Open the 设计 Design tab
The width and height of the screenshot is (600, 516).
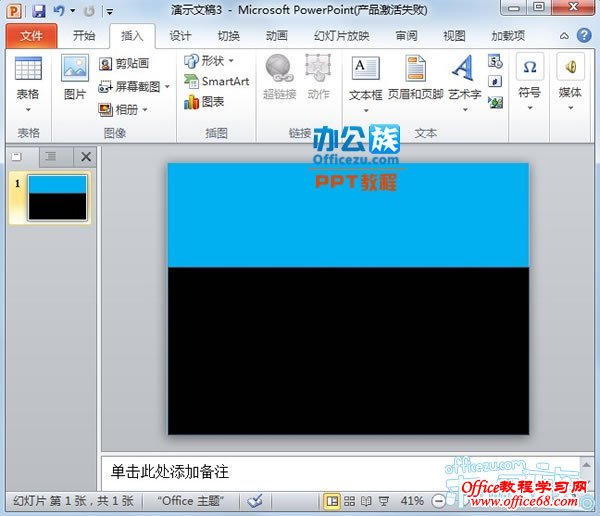[180, 36]
